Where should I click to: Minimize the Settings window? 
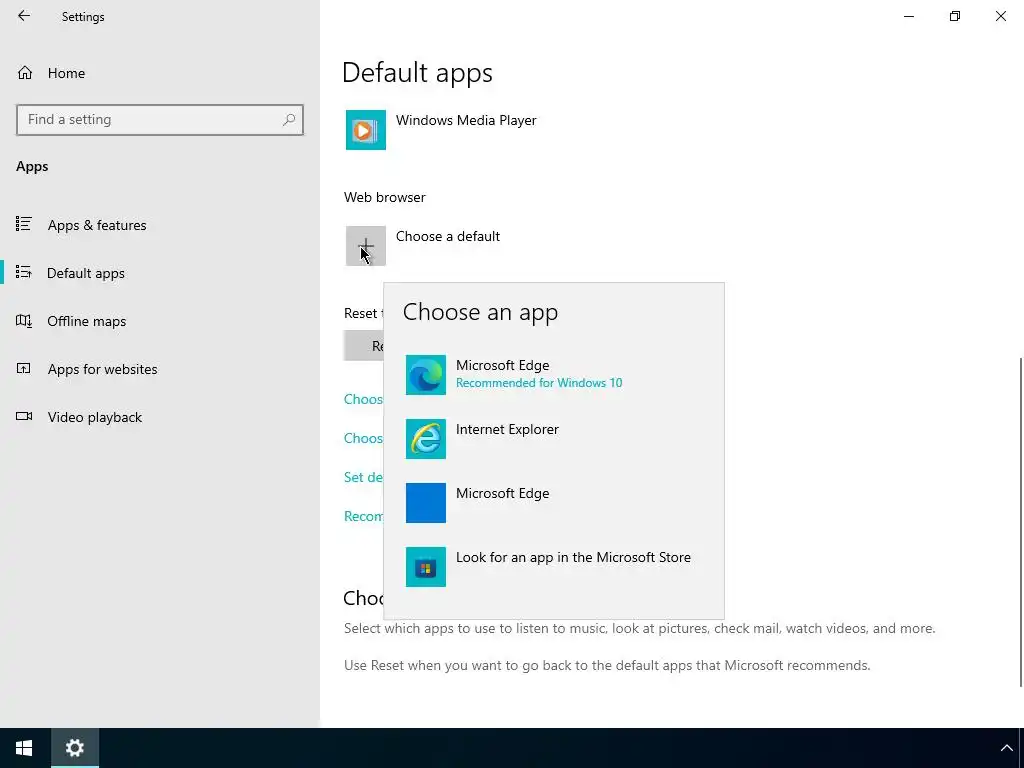point(908,16)
